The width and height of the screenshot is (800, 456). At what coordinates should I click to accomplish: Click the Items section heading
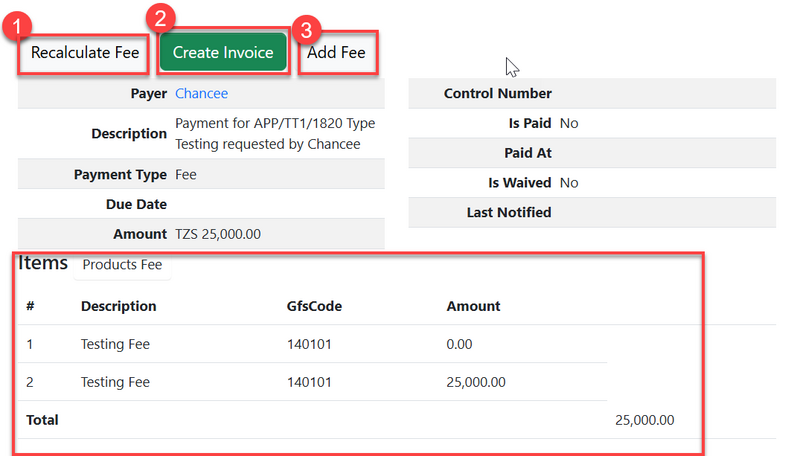[43, 264]
